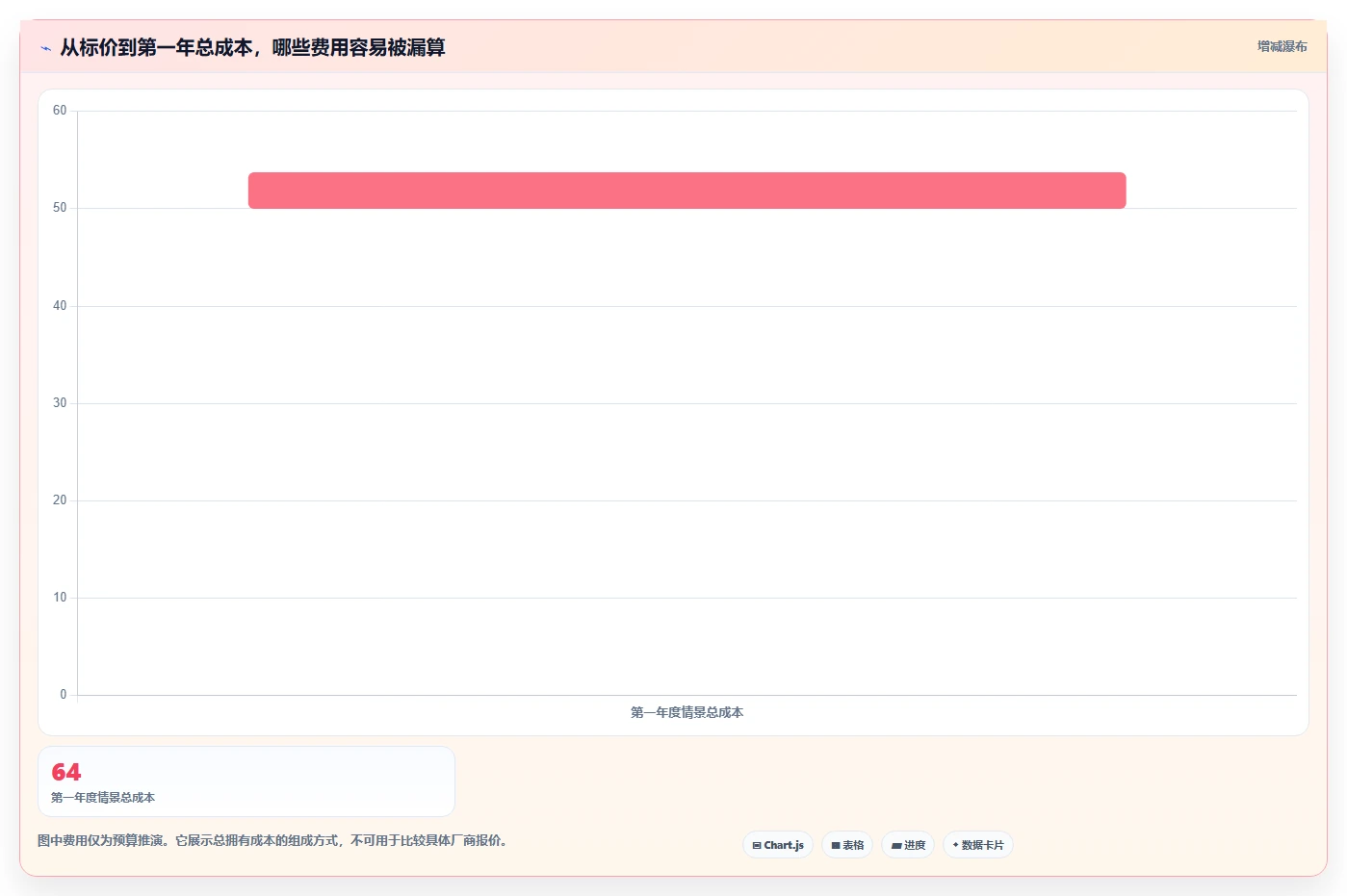Click the 增减瀑布 label in header
Screen dimensions: 1347x896
[x=1282, y=46]
